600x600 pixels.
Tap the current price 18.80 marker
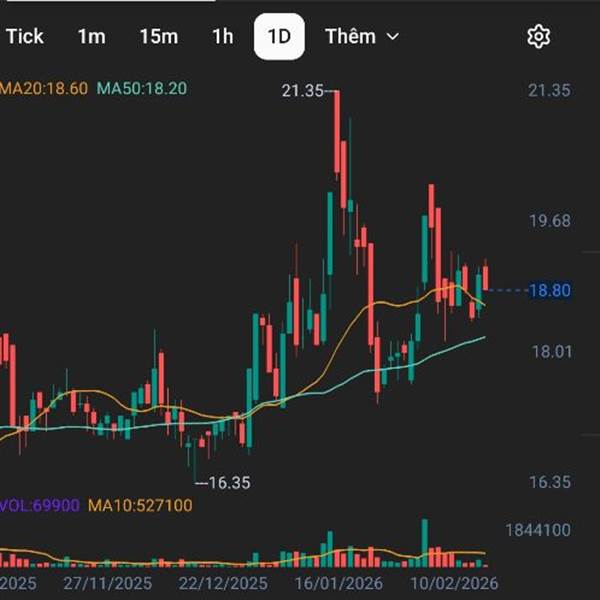(549, 290)
